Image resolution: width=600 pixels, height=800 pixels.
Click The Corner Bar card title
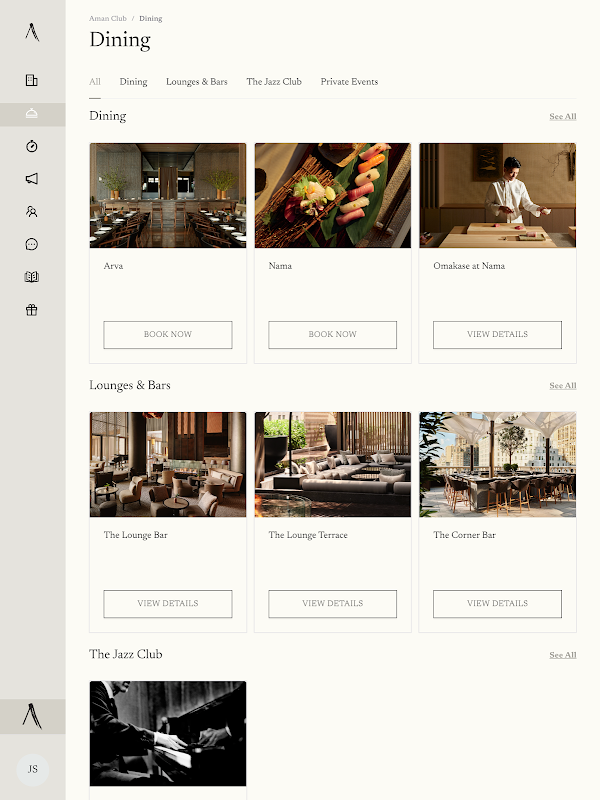coord(464,535)
